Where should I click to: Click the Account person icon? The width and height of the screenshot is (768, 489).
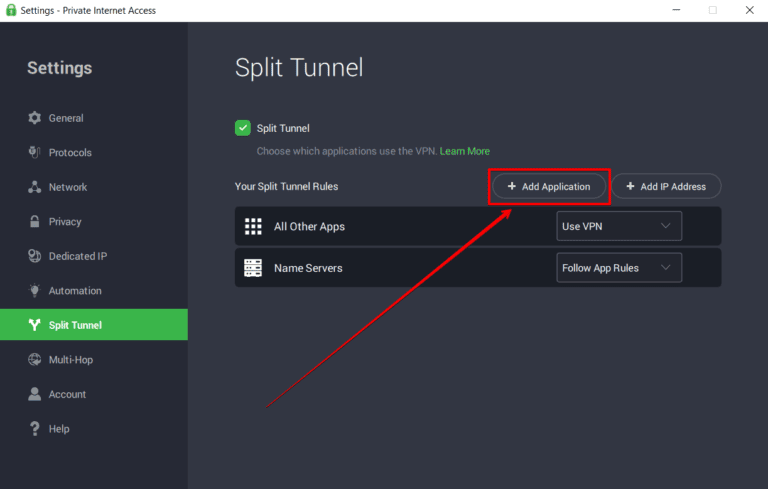point(35,394)
